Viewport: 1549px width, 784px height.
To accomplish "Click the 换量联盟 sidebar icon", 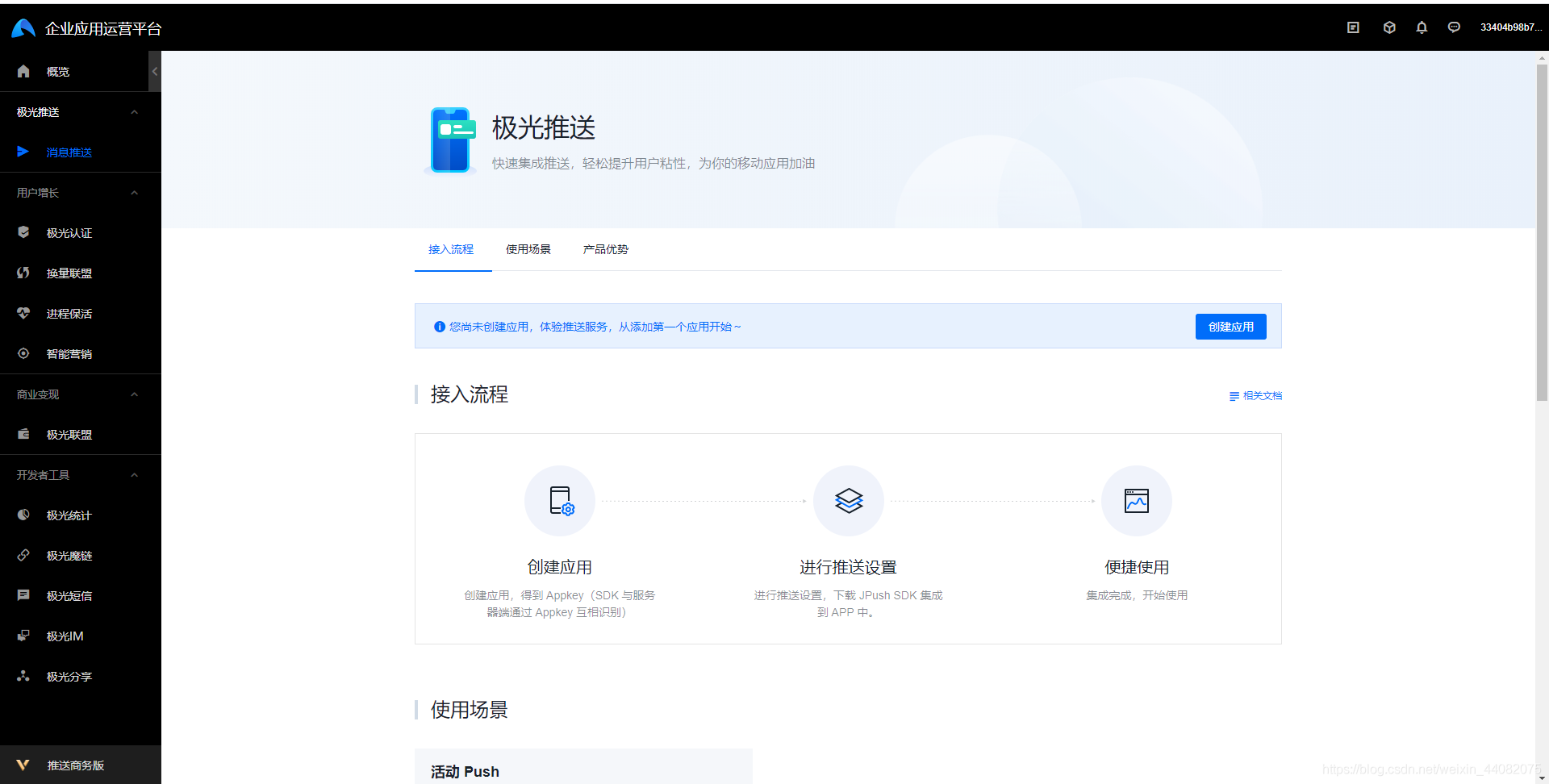I will (x=23, y=273).
